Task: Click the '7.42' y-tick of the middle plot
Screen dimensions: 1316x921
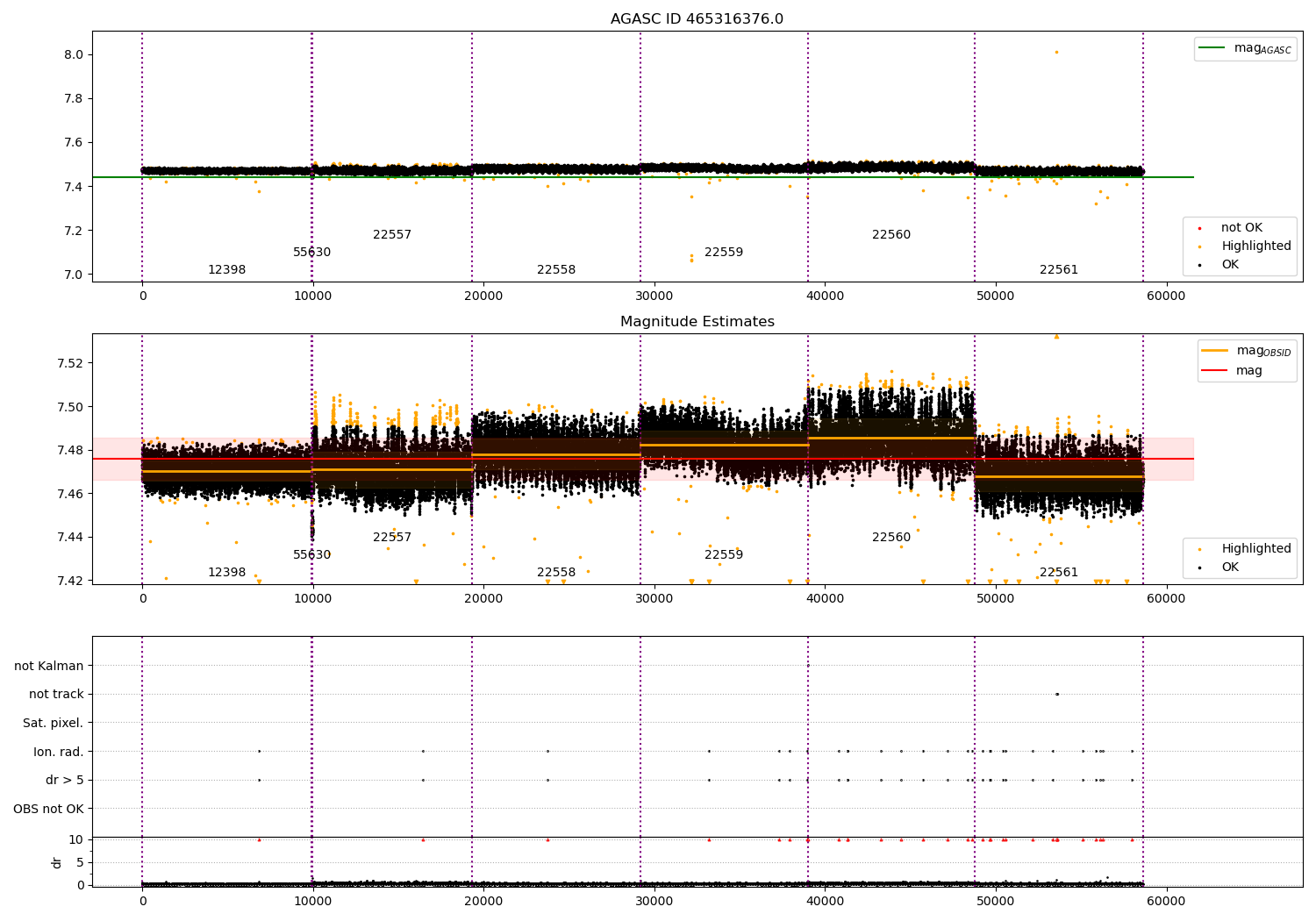Action: (x=70, y=581)
